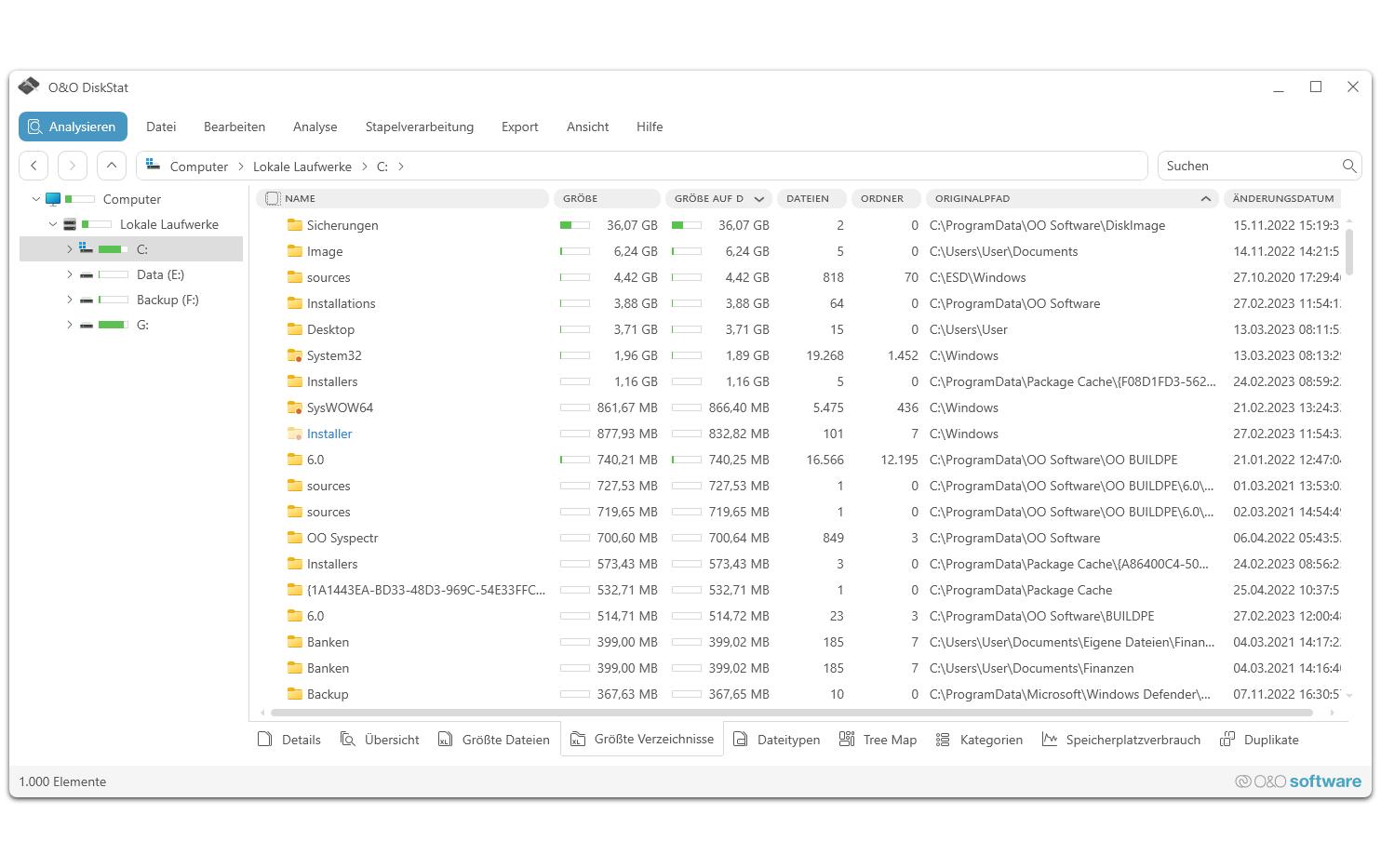Select the {1A1443EA-BD33-48D3 folder row
Screen dimensions: 1381x868
click(x=800, y=590)
